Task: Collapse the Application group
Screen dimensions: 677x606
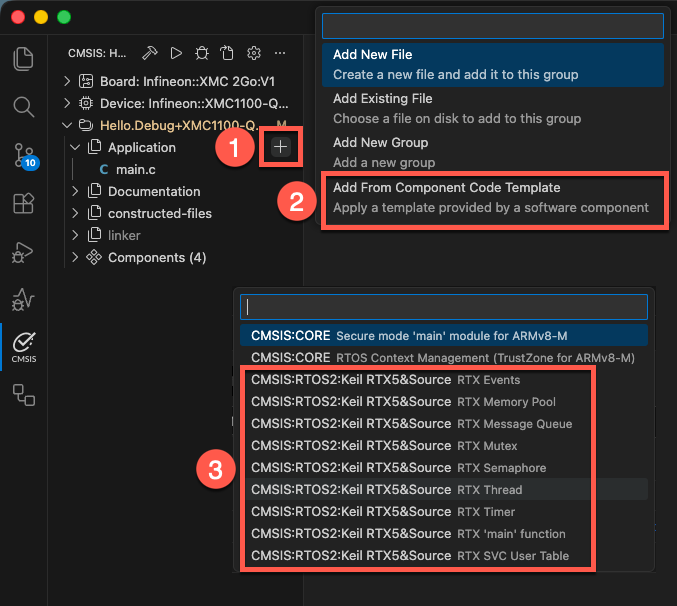Action: (x=76, y=147)
